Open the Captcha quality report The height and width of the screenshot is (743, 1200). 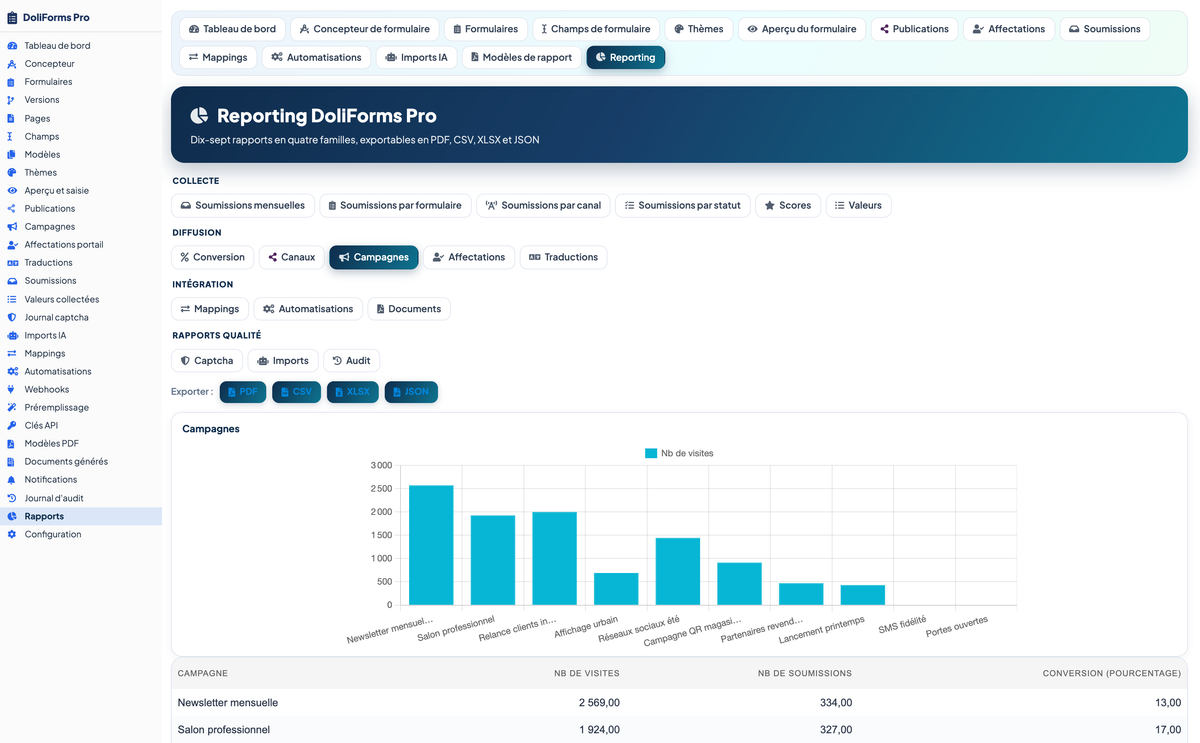point(207,361)
